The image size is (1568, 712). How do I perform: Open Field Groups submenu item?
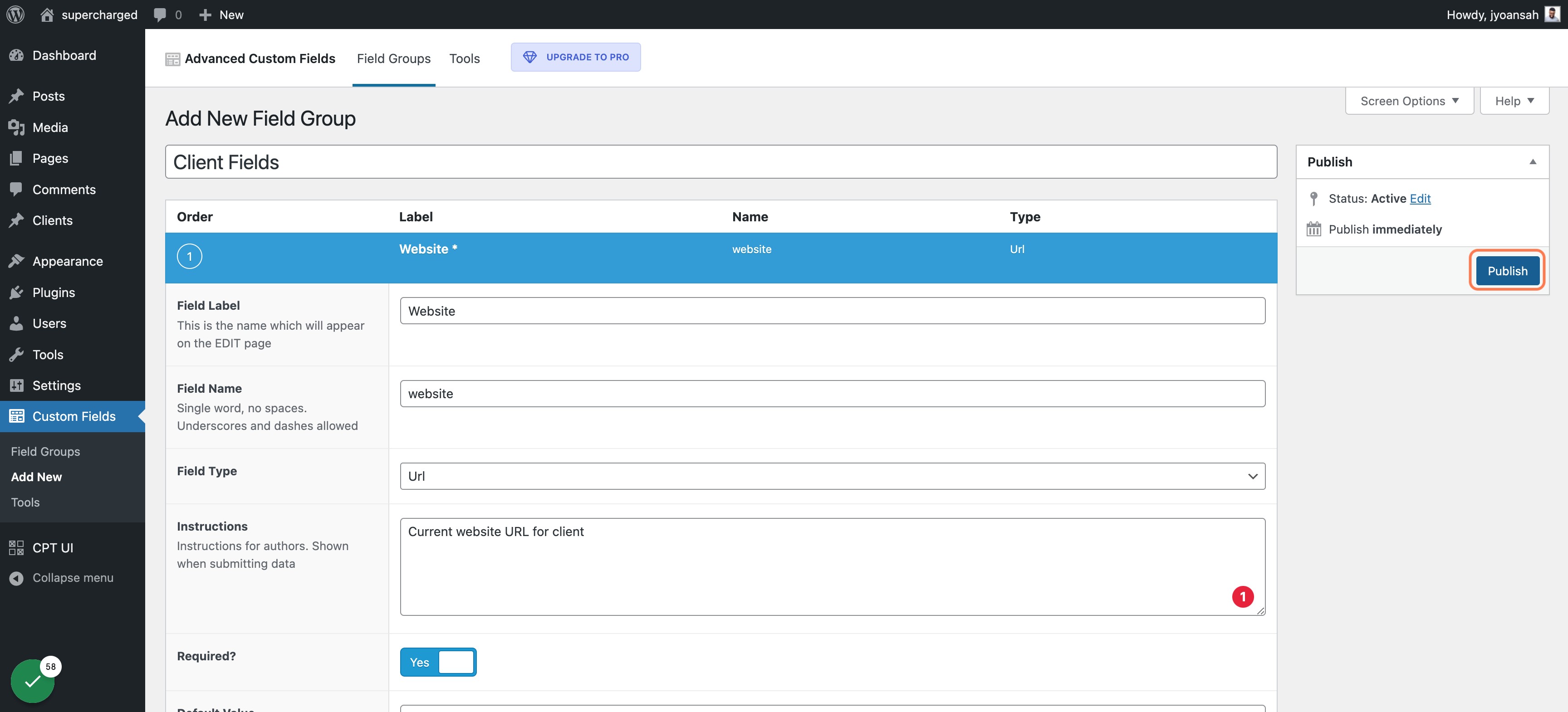(x=46, y=452)
